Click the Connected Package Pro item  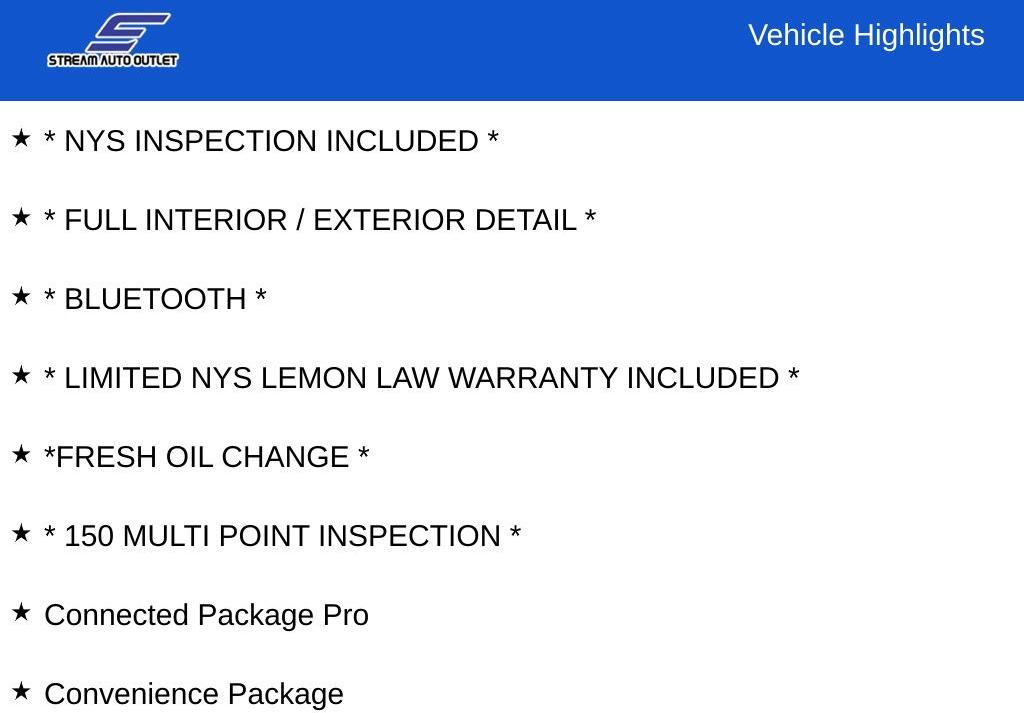206,615
